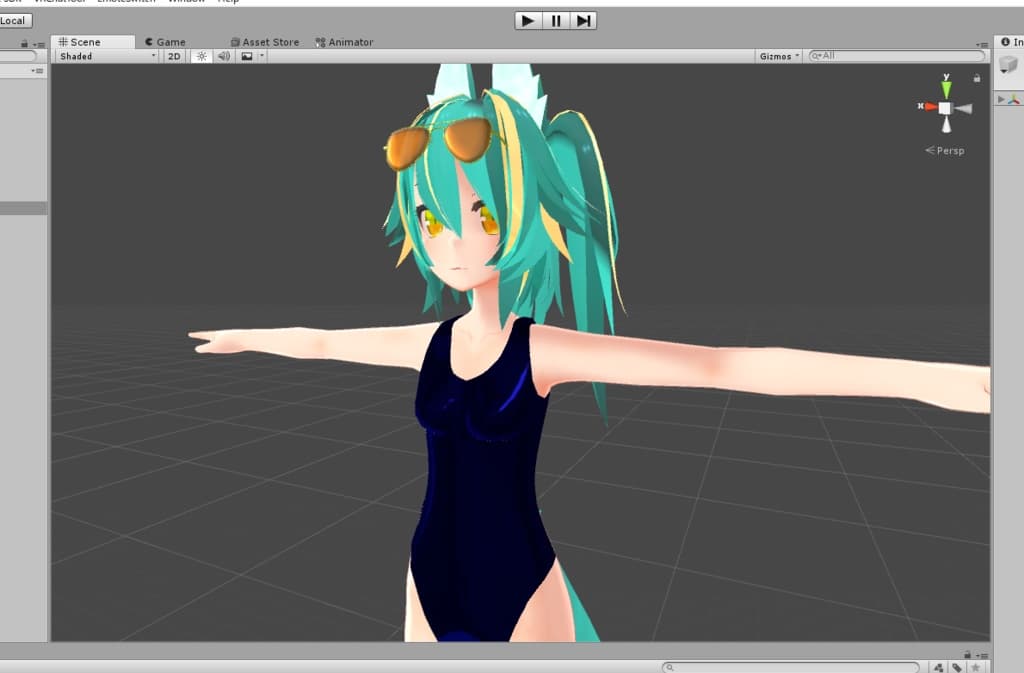Click the Step forward frame button
Screen dimensions: 1024x673
pos(584,21)
